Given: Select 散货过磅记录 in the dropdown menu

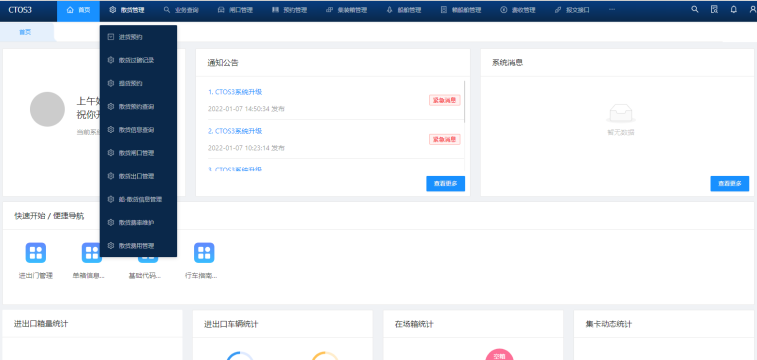Looking at the screenshot, I should click(x=138, y=60).
